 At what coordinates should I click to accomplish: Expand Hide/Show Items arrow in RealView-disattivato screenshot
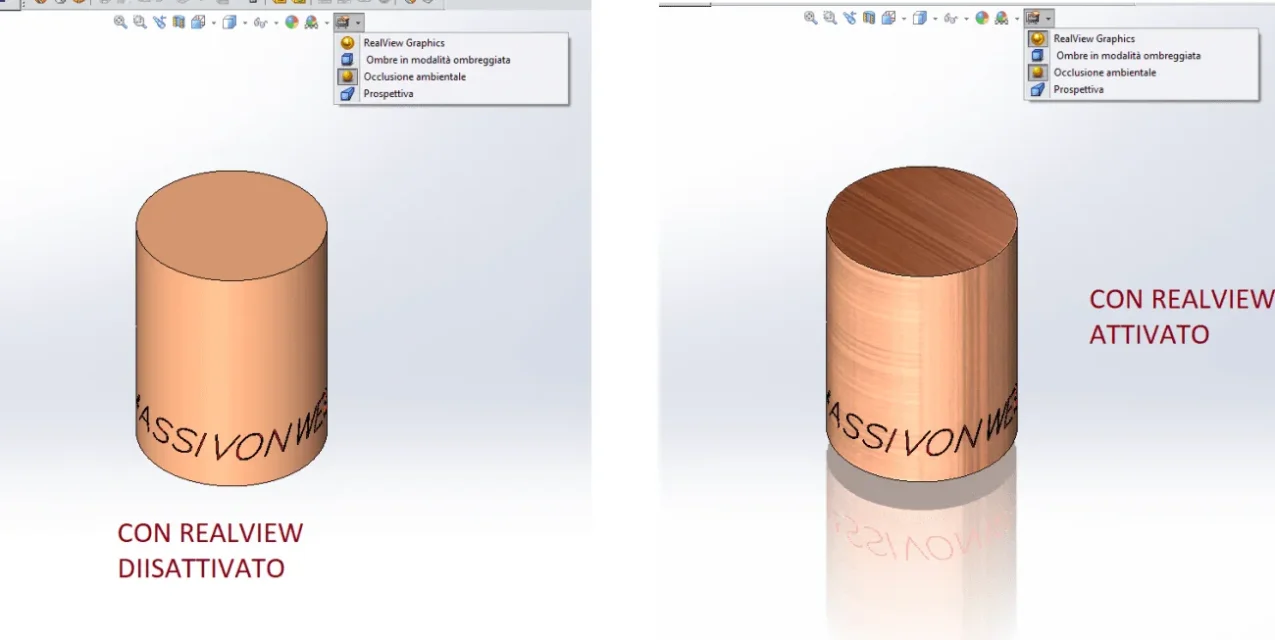tap(276, 23)
